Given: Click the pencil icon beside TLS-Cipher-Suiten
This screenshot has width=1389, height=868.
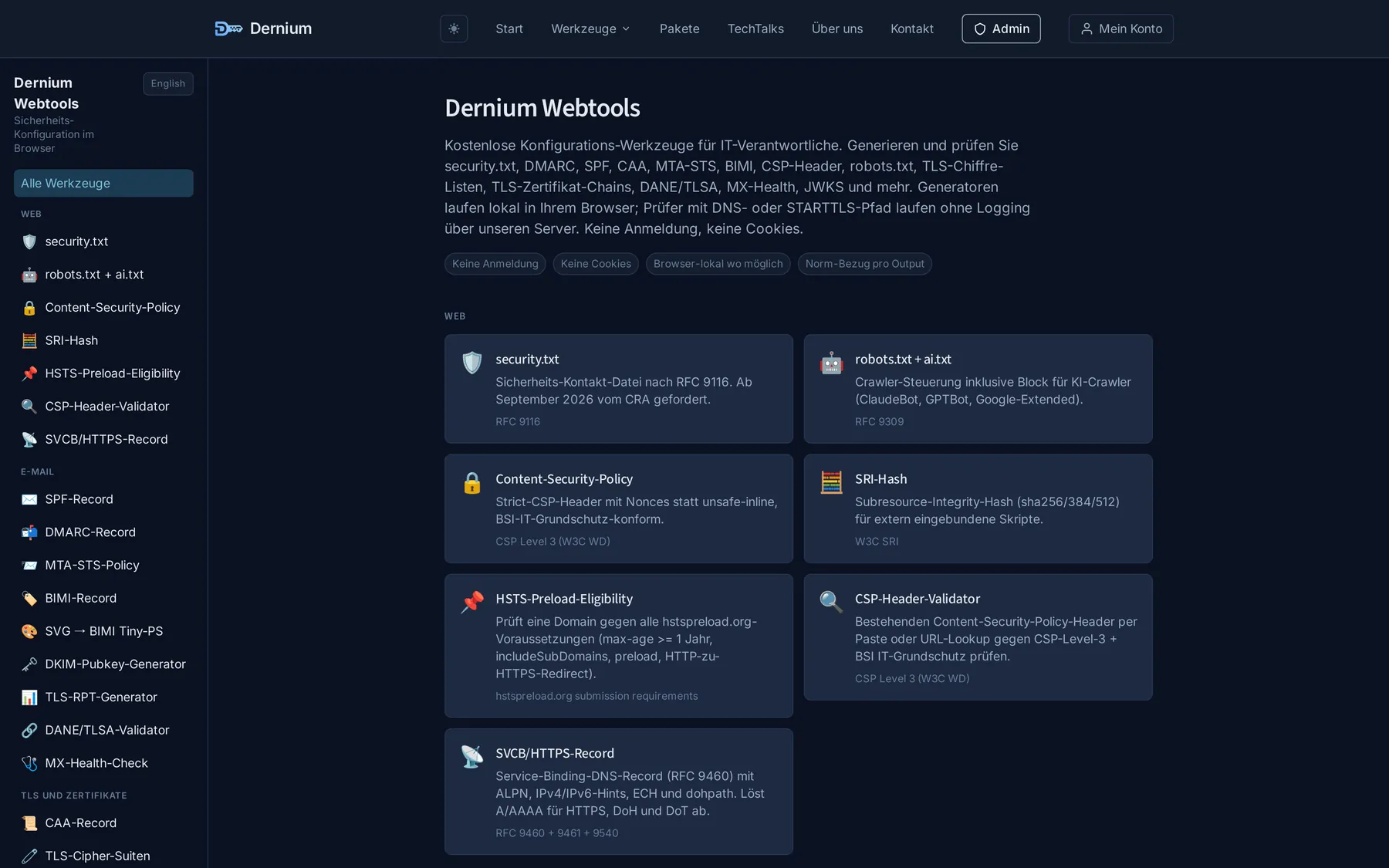Looking at the screenshot, I should [x=29, y=856].
